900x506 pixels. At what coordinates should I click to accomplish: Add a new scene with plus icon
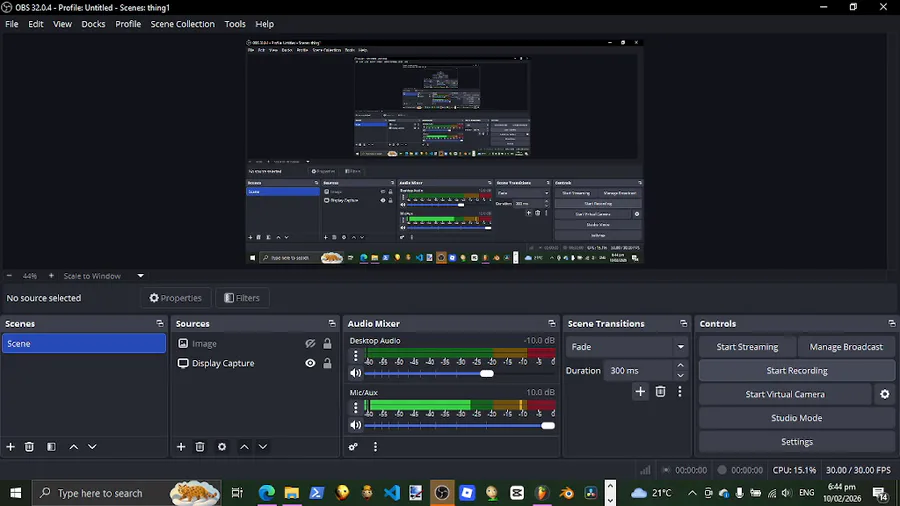(10, 446)
